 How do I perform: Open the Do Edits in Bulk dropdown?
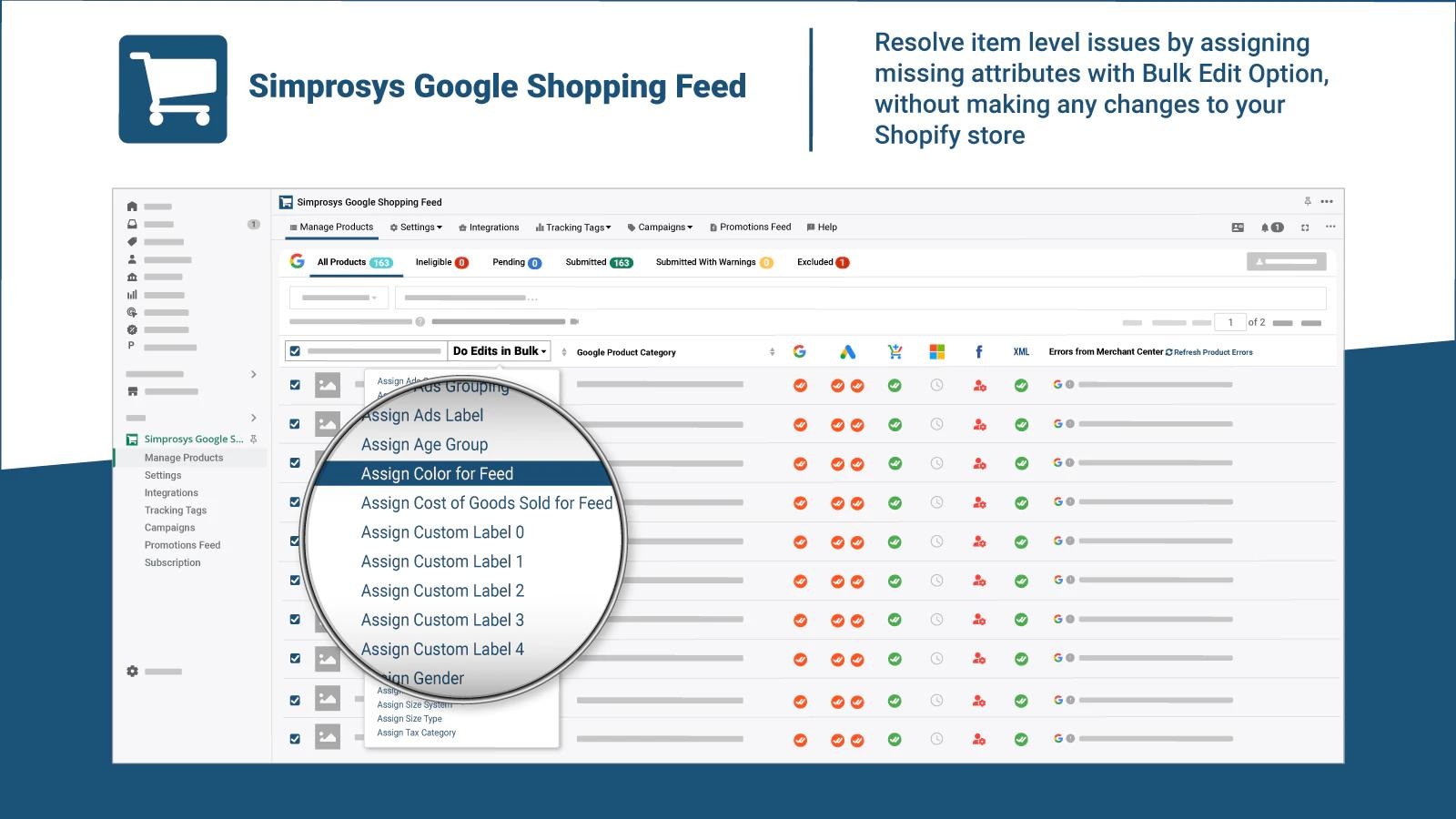pyautogui.click(x=500, y=351)
